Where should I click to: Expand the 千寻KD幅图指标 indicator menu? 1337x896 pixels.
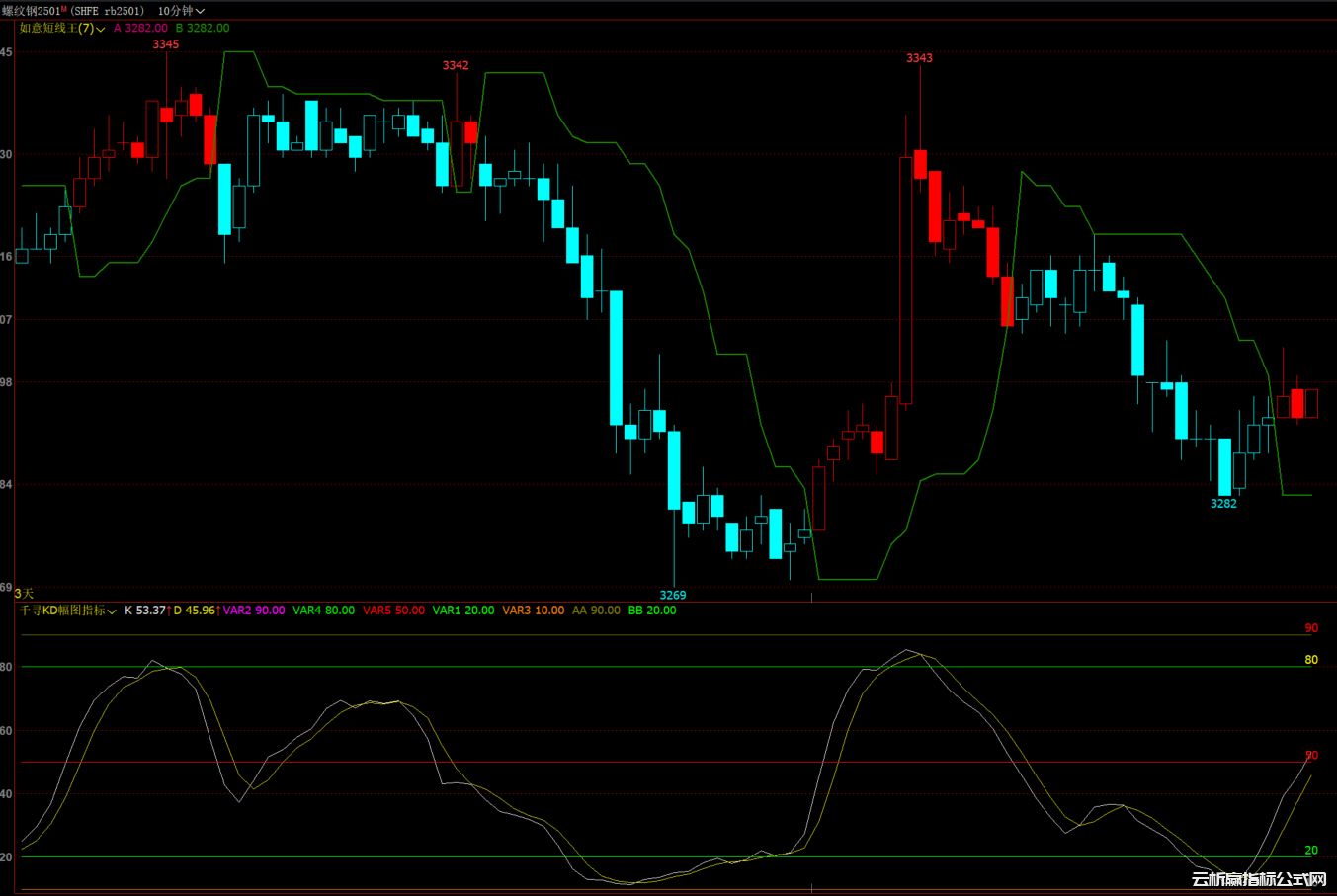(x=68, y=611)
